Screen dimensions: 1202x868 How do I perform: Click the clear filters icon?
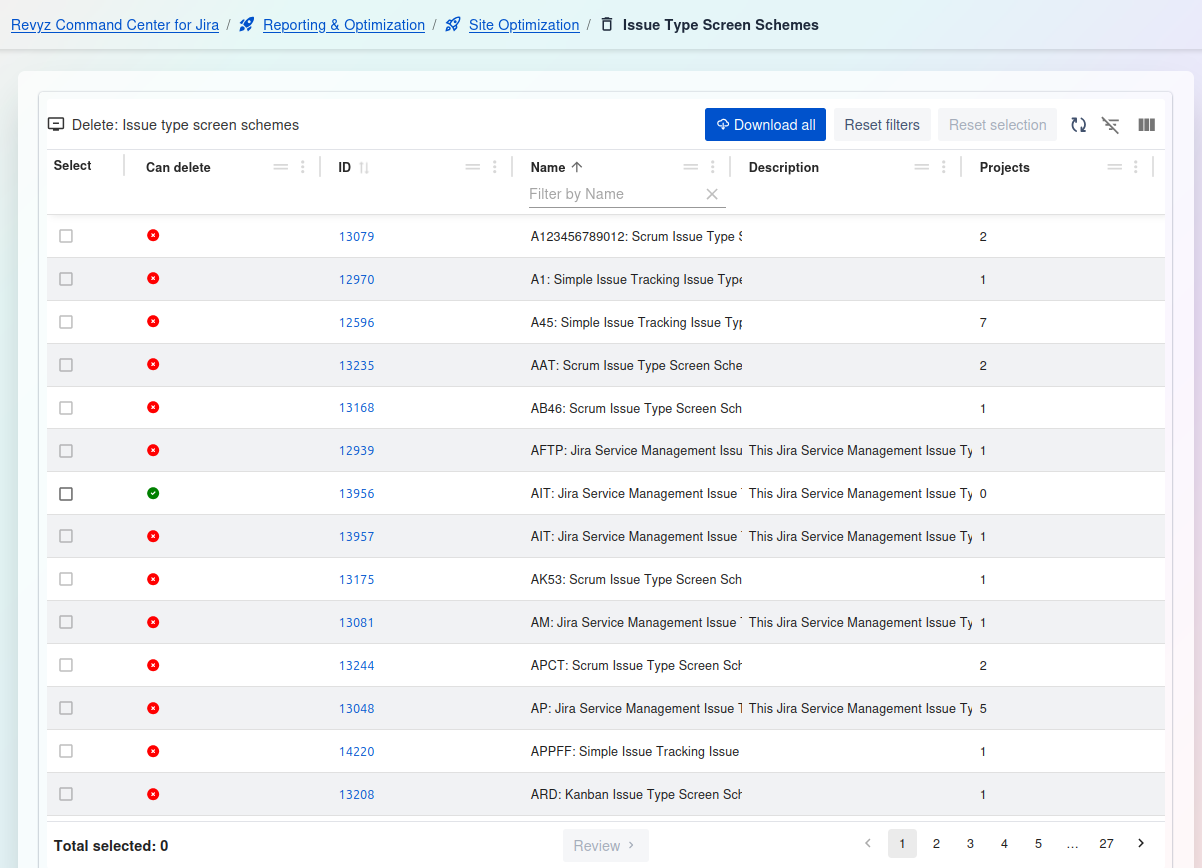(x=1110, y=125)
